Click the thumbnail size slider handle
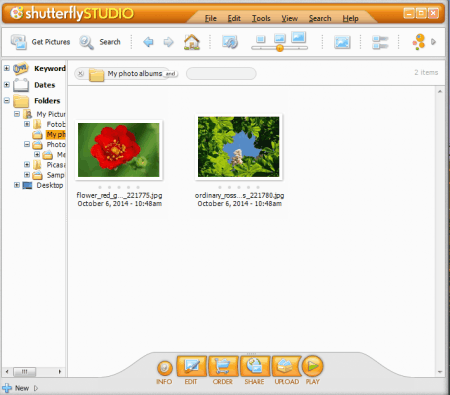450x395 pixels. click(x=280, y=48)
